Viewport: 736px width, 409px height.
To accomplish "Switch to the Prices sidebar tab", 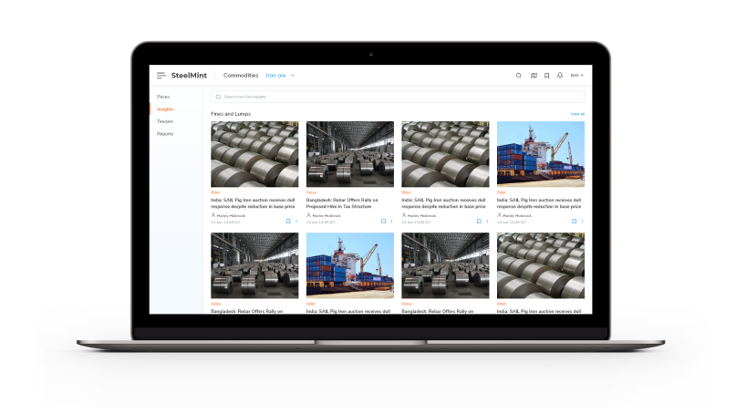I will [x=163, y=97].
